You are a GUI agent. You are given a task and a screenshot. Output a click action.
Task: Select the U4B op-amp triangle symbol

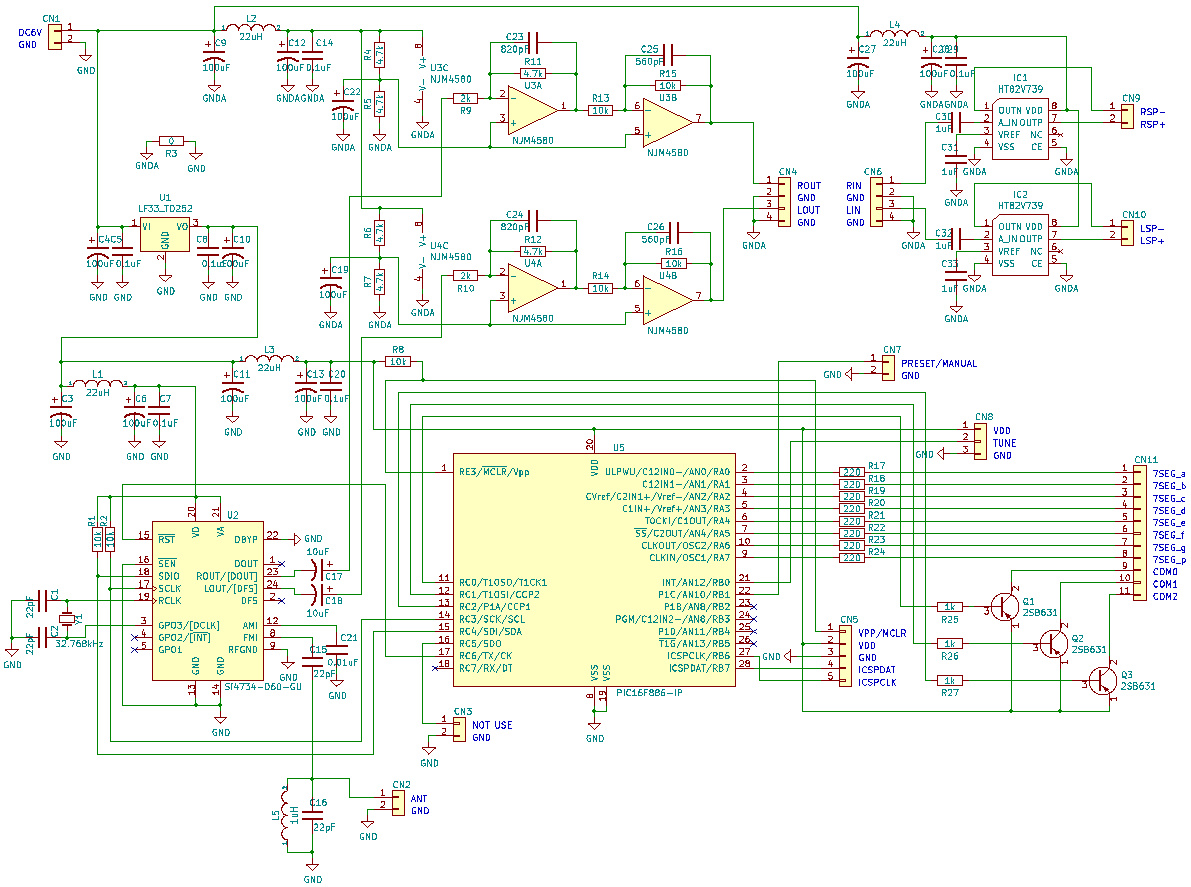667,297
